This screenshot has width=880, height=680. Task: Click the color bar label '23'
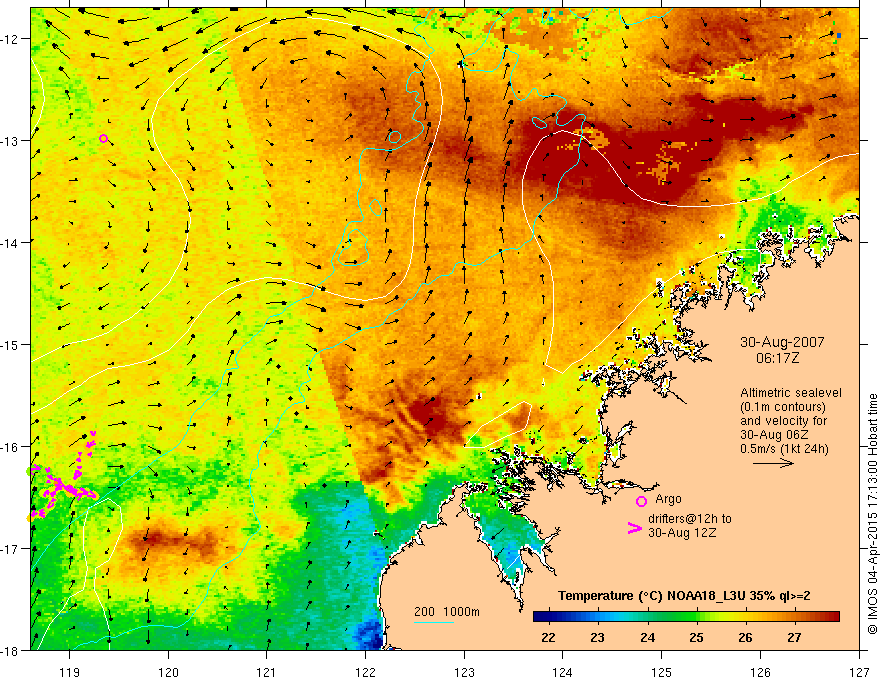click(597, 637)
